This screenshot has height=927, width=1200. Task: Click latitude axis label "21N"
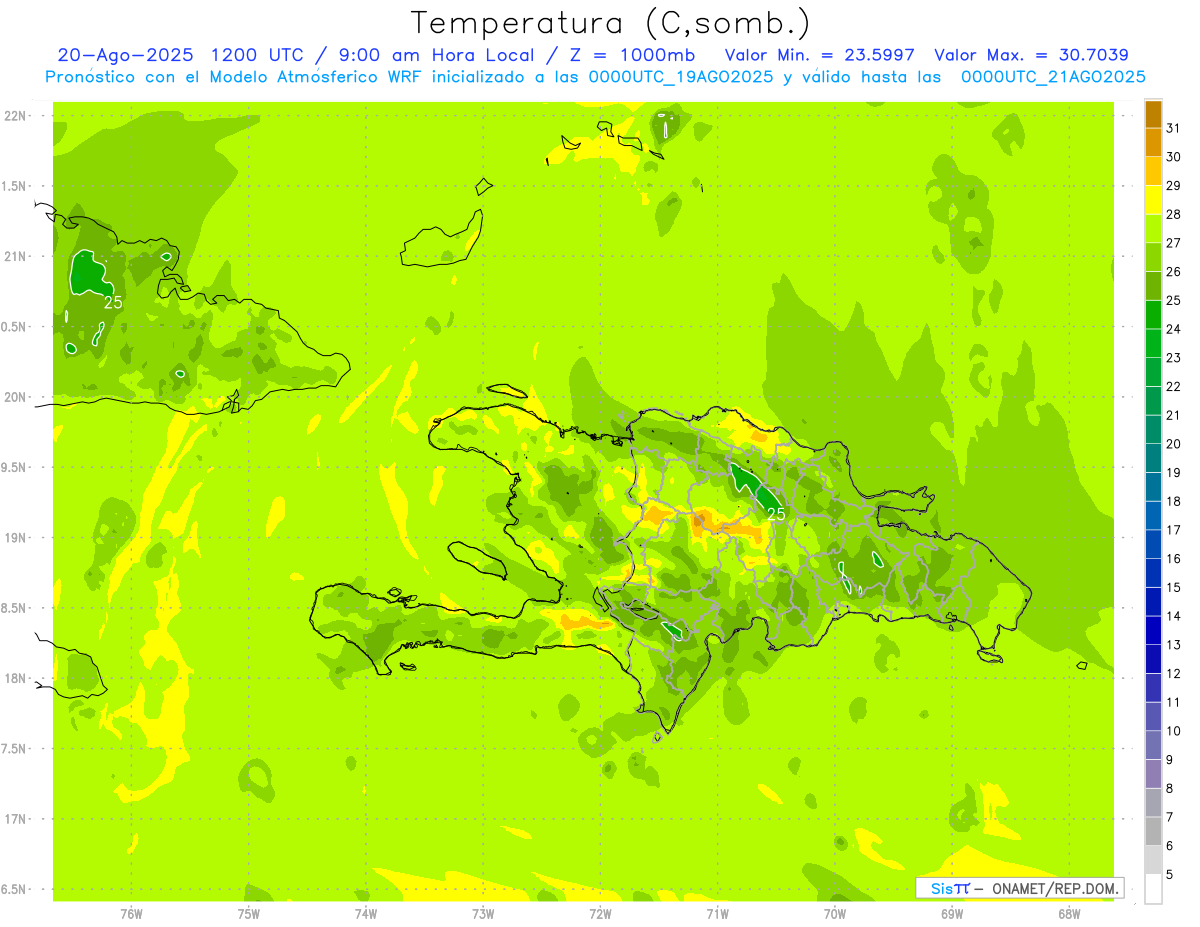(x=15, y=256)
